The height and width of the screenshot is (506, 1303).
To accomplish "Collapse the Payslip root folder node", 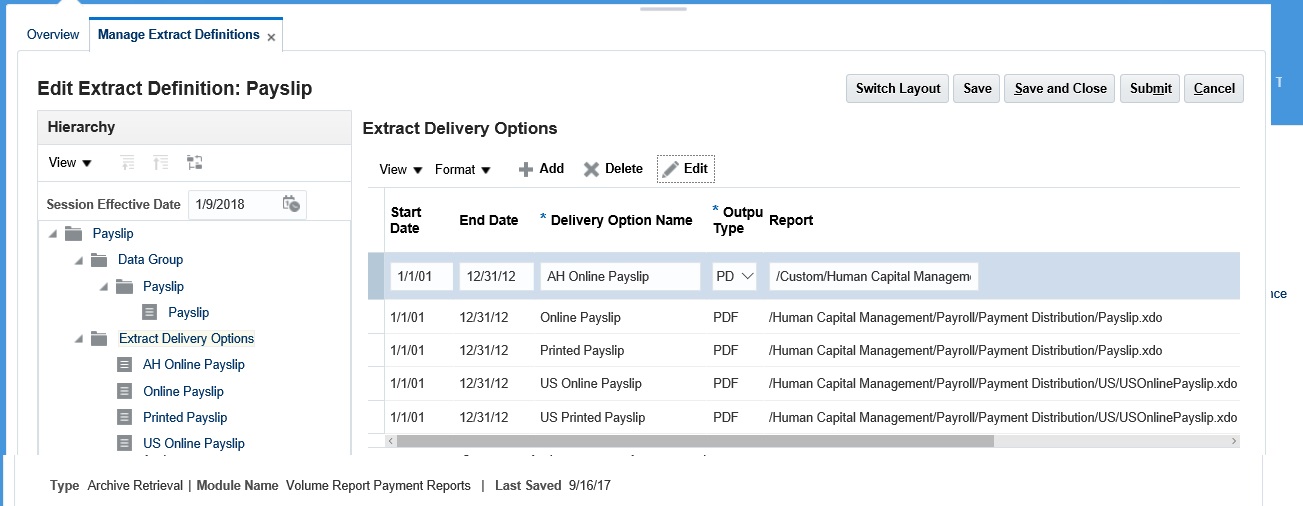I will point(53,234).
